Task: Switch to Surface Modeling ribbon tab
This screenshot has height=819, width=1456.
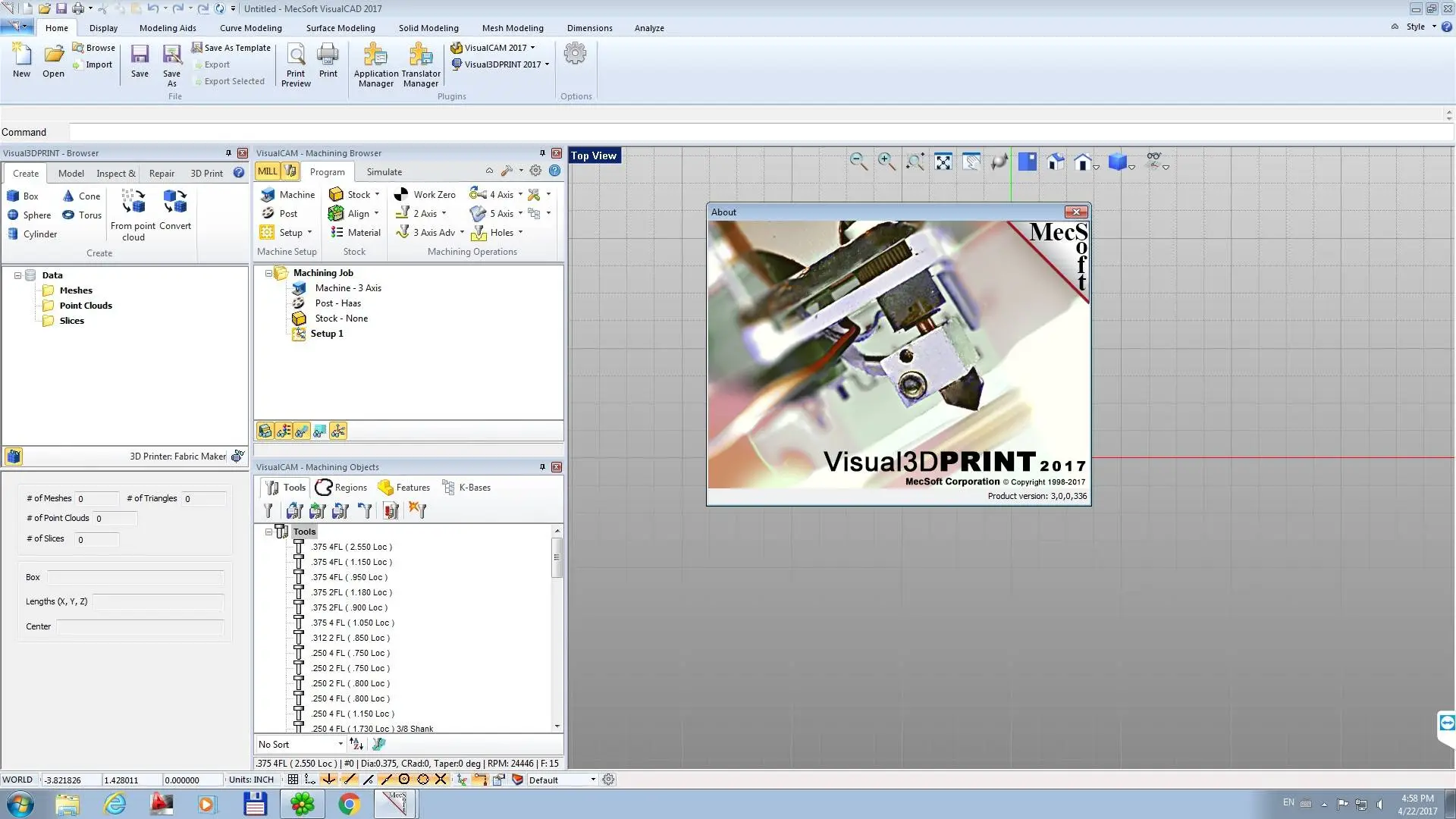Action: point(340,28)
